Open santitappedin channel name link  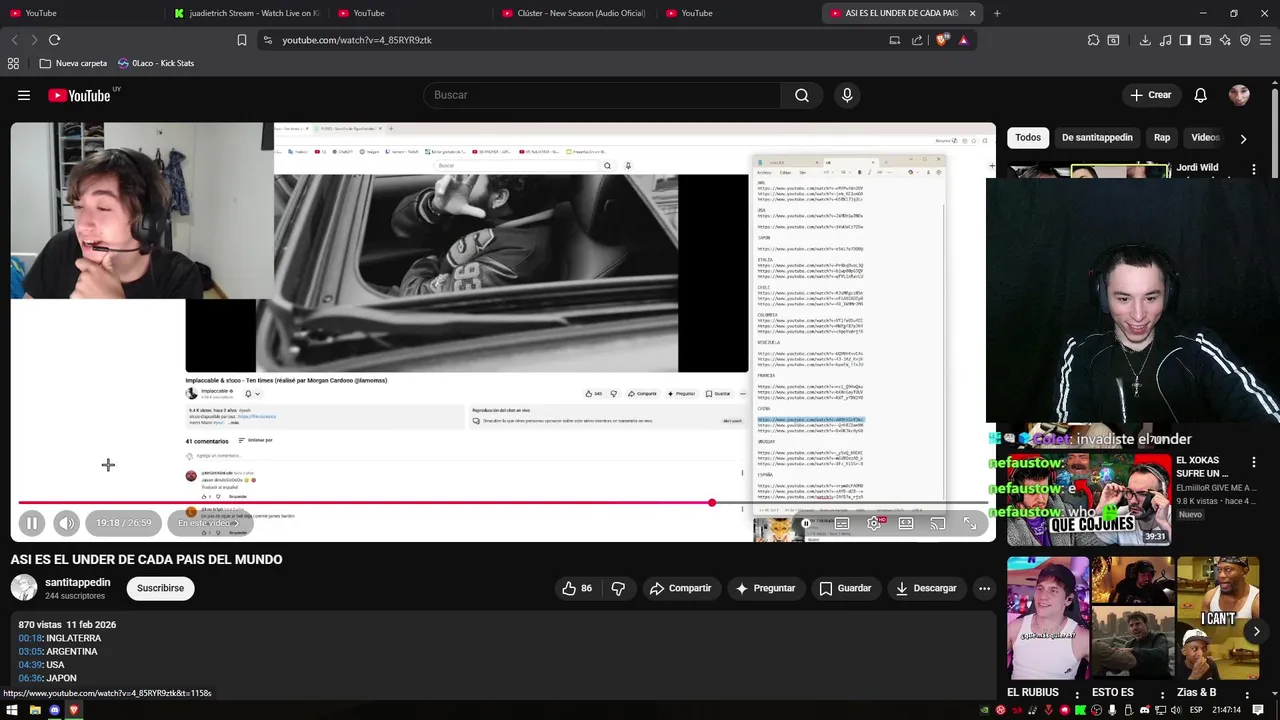[x=78, y=582]
